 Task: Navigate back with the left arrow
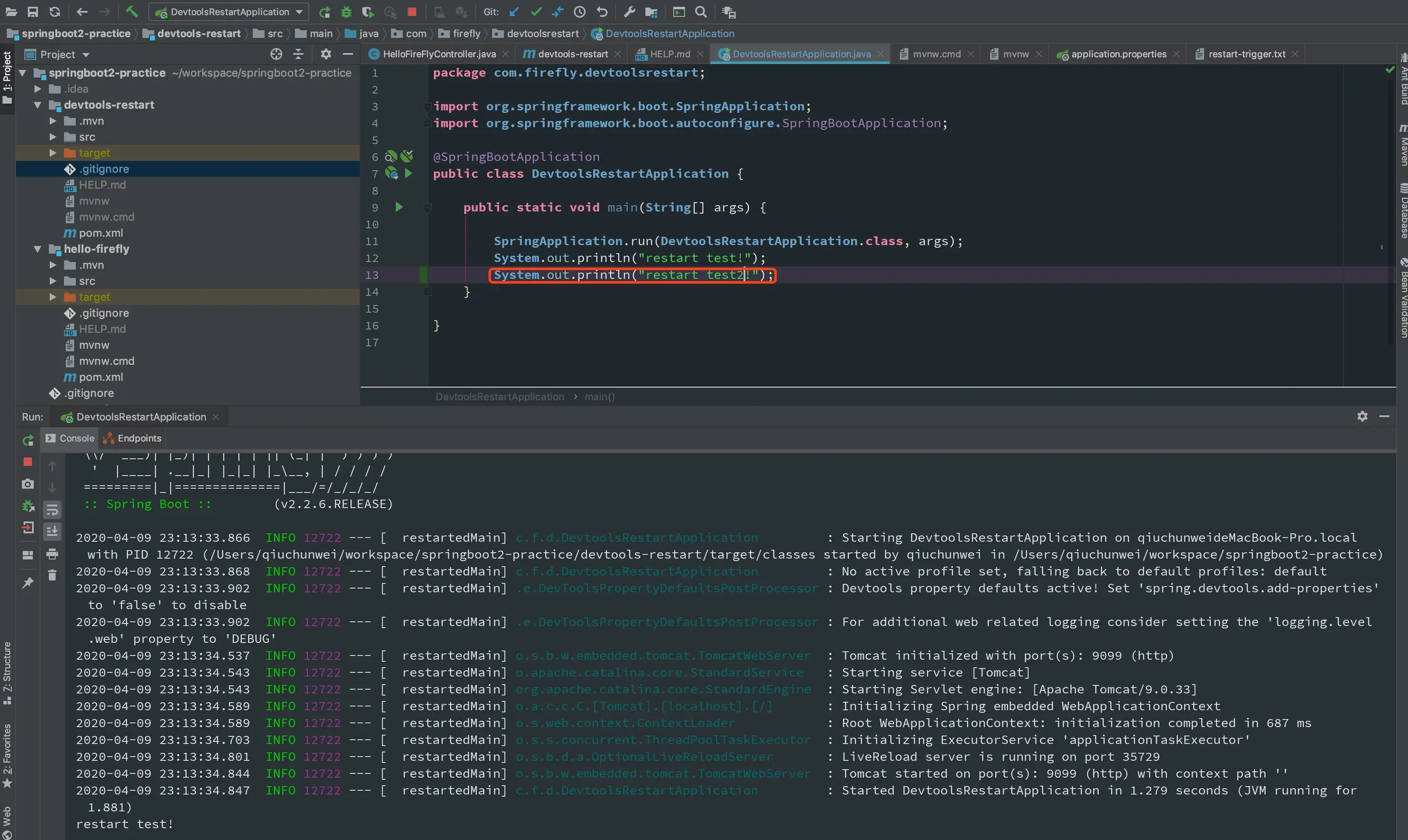(82, 12)
